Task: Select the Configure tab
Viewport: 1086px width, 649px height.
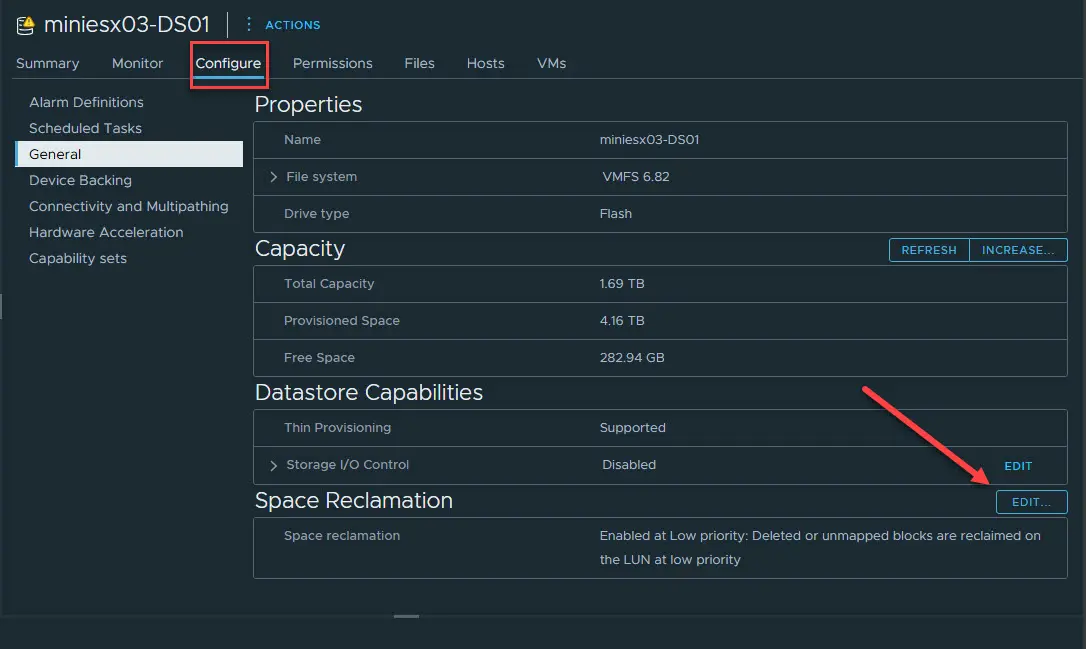Action: pyautogui.click(x=228, y=63)
